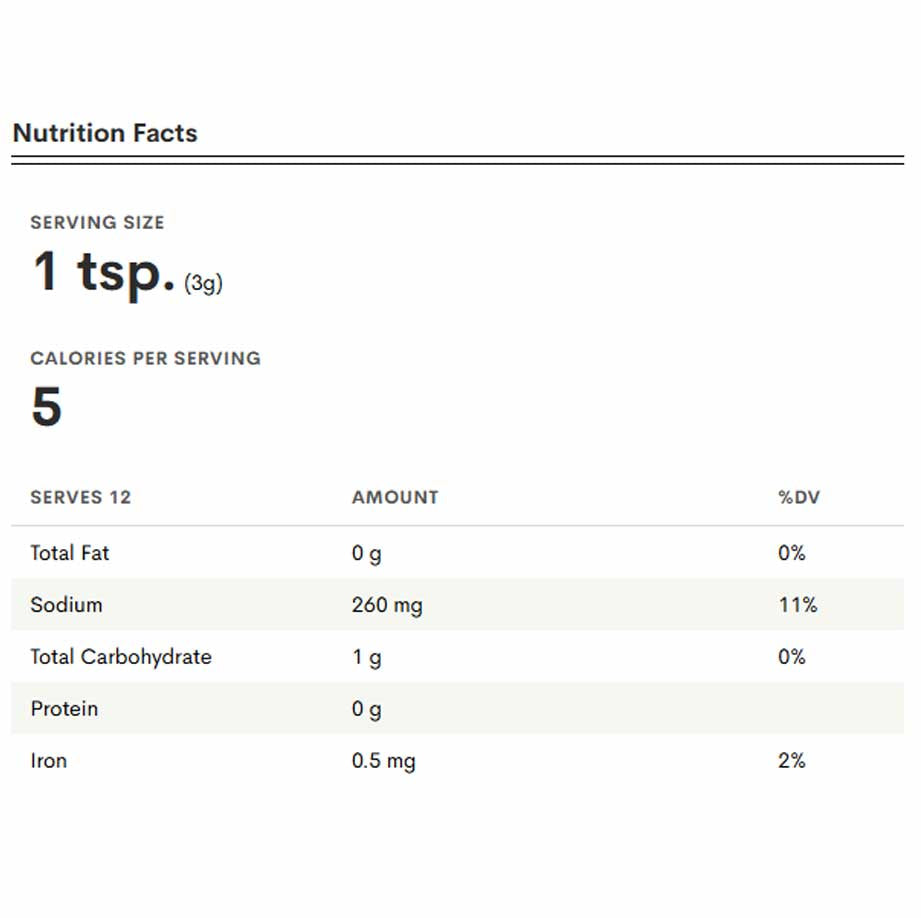Select the Iron row label

[x=49, y=761]
